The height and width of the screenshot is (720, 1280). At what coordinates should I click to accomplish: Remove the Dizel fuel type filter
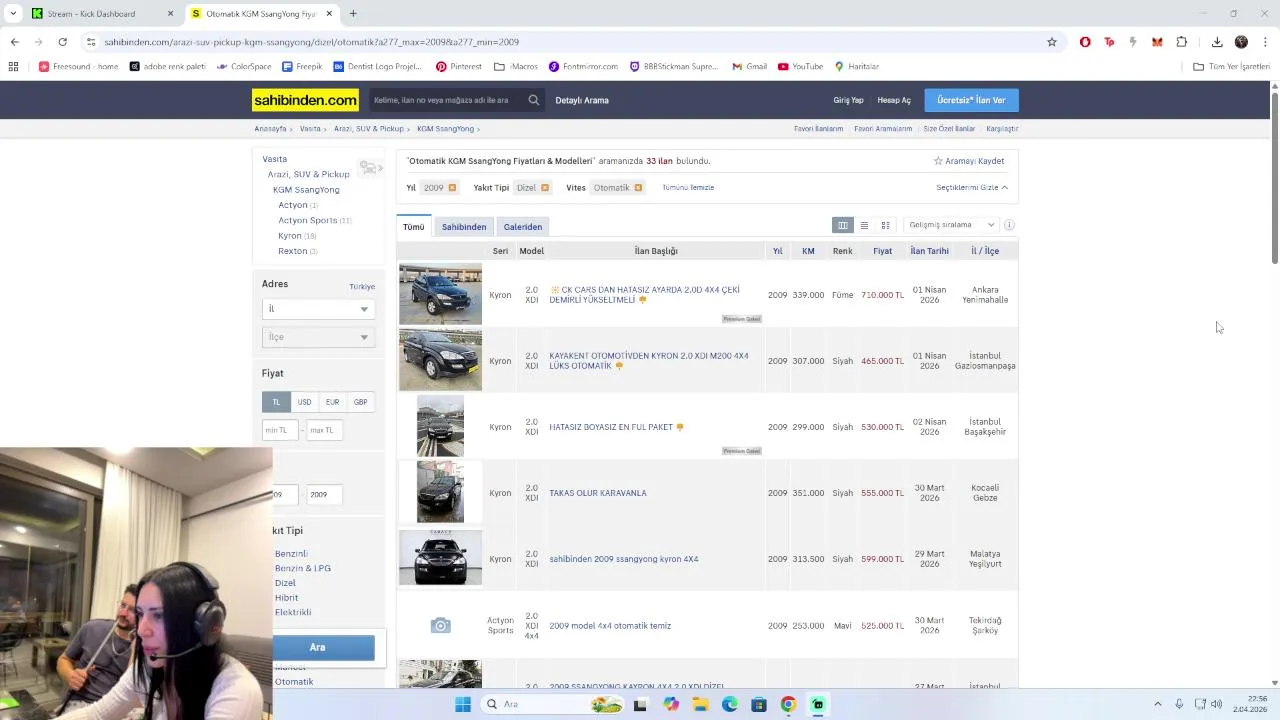(x=545, y=188)
